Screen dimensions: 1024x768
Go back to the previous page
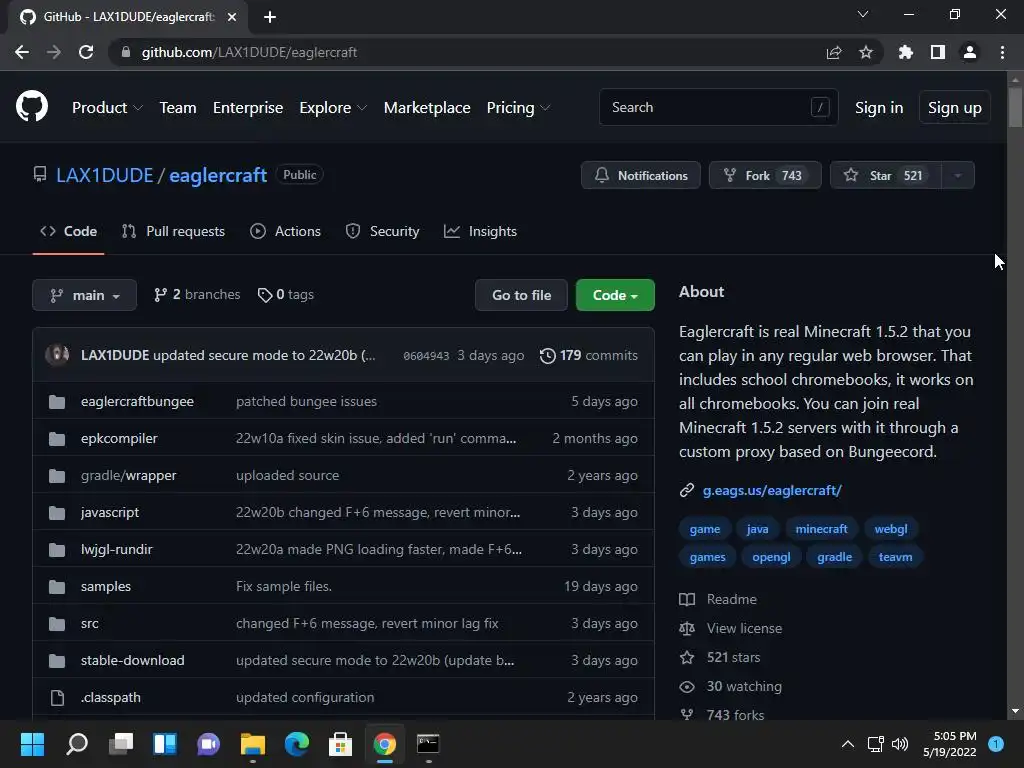[x=22, y=52]
